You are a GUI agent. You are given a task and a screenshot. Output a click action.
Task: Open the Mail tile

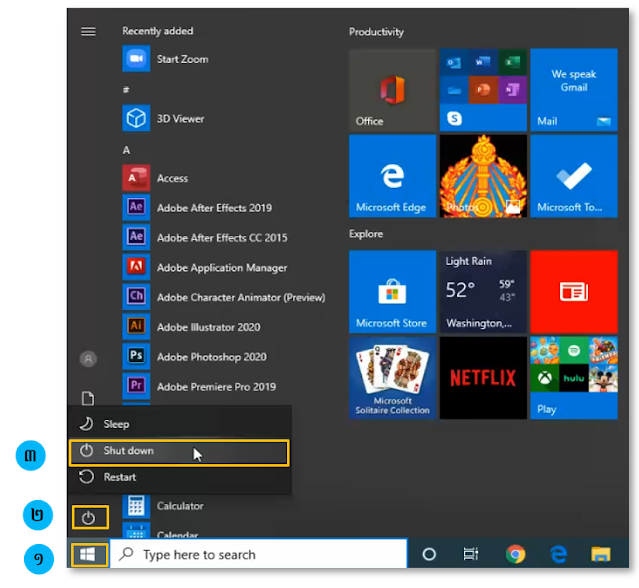[574, 90]
